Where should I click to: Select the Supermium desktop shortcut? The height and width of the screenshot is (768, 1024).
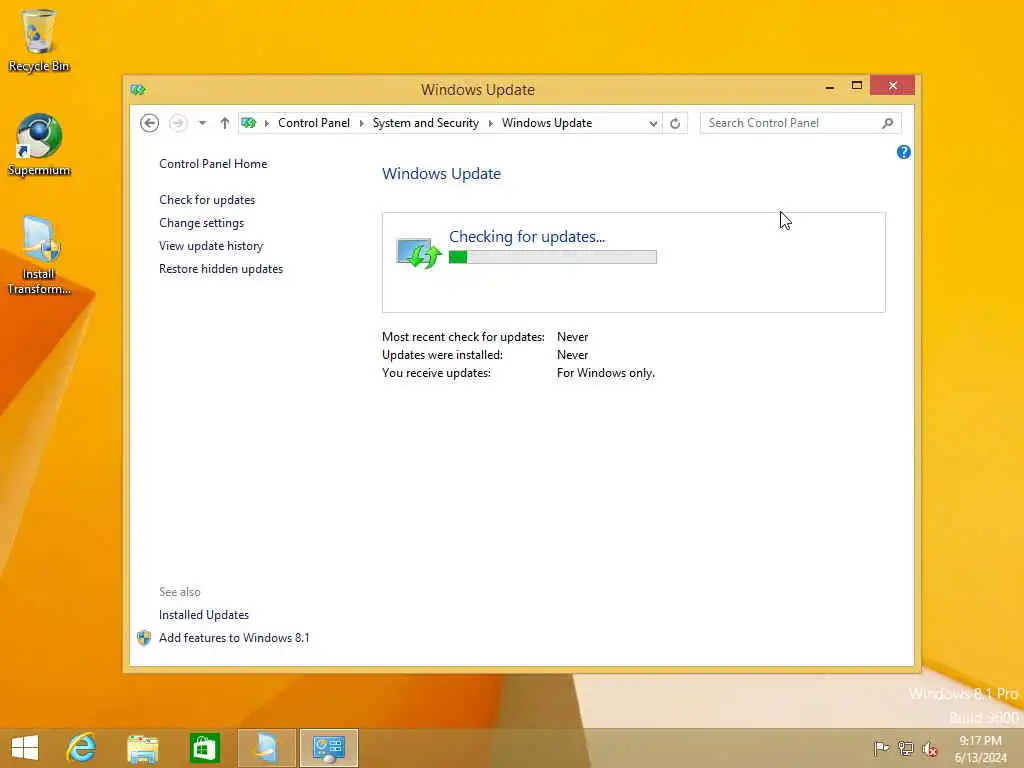click(x=39, y=145)
